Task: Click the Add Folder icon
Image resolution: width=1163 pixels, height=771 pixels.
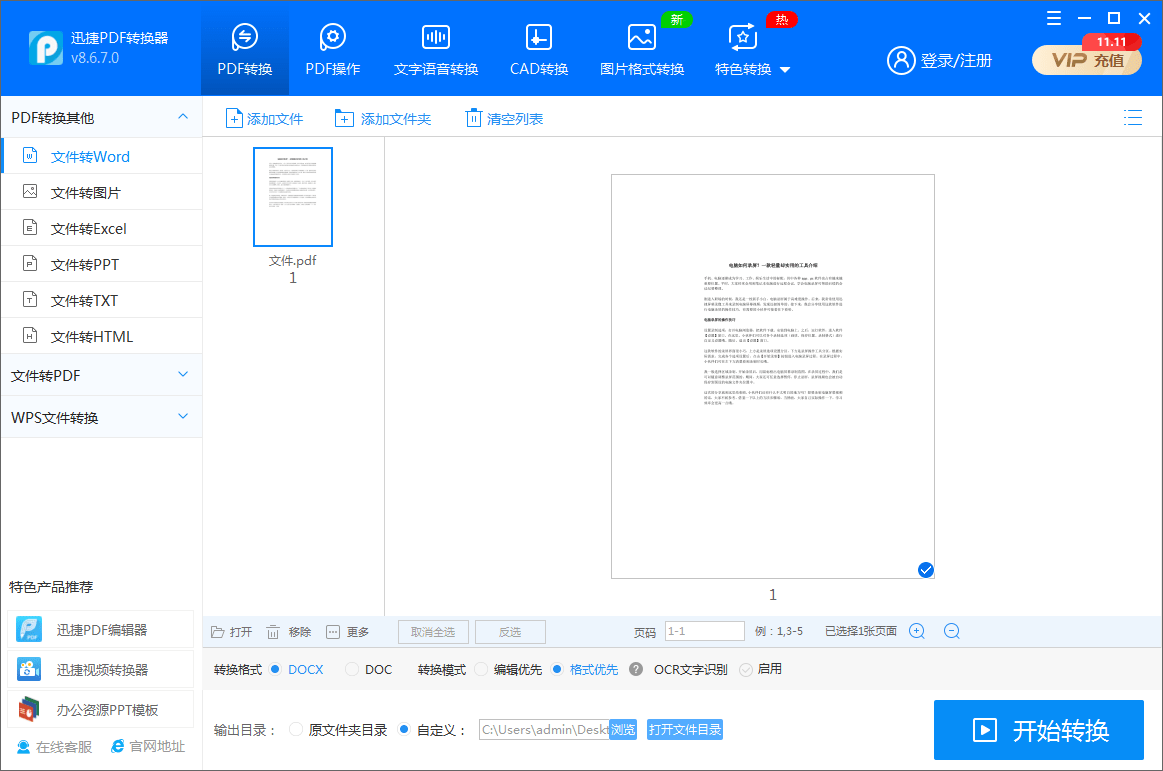Action: pyautogui.click(x=344, y=119)
